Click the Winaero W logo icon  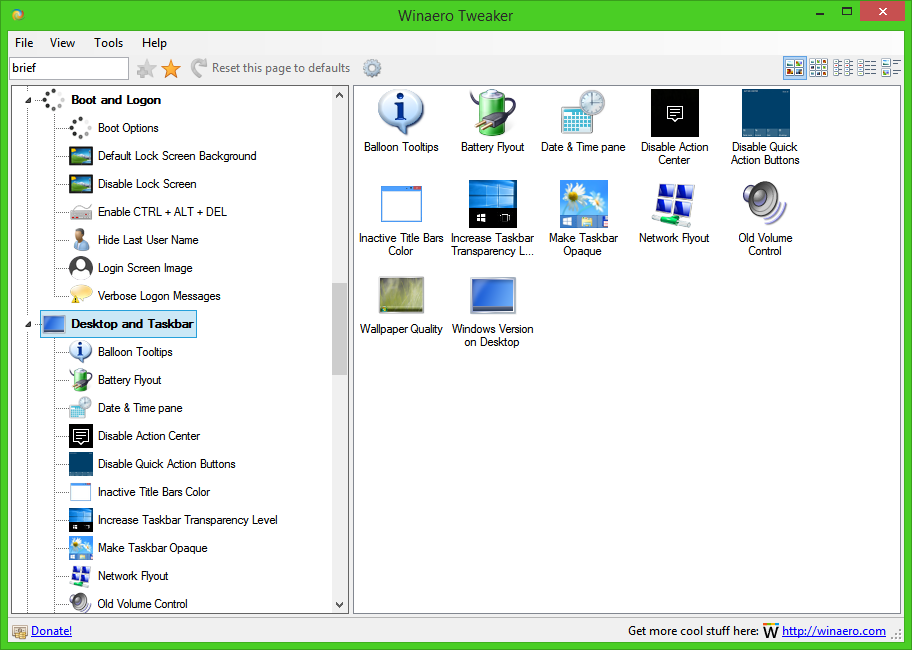771,631
